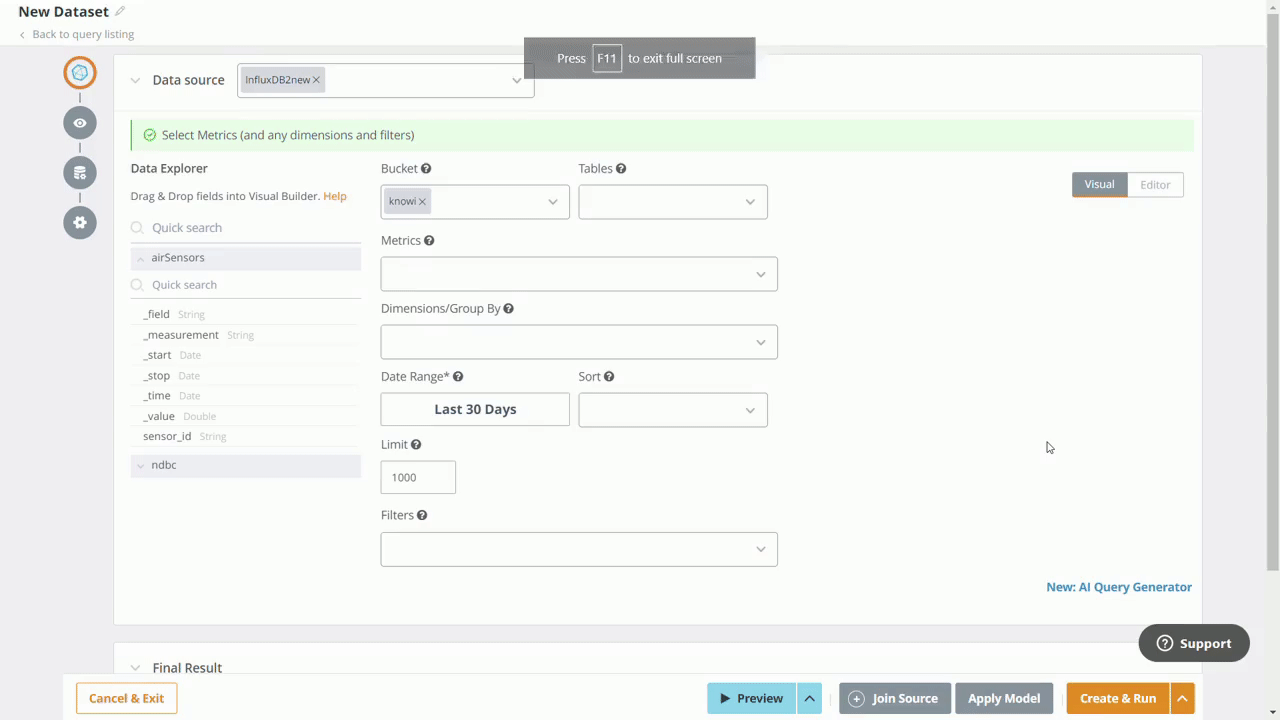Screen dimensions: 1280x720
Task: Click the highlighted query builder icon in sidebar
Action: [x=79, y=72]
